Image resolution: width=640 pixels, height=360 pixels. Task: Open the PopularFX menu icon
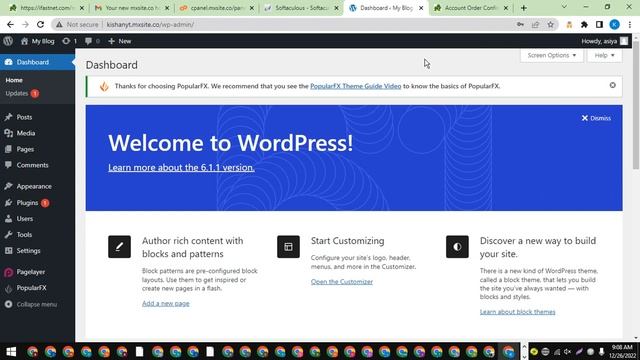pyautogui.click(x=9, y=288)
